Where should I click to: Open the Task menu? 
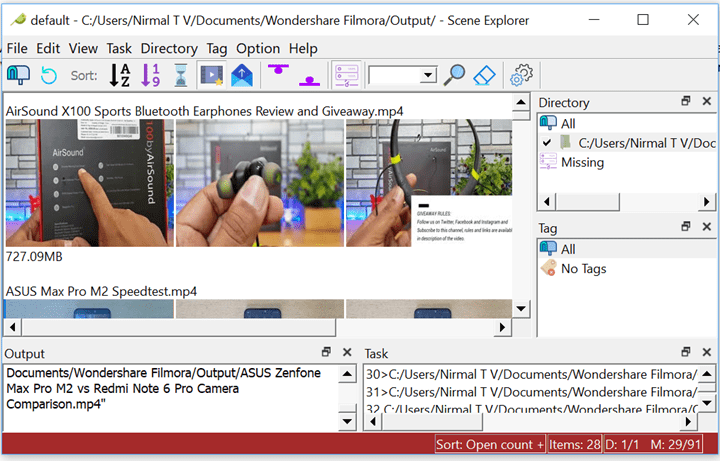(x=119, y=48)
